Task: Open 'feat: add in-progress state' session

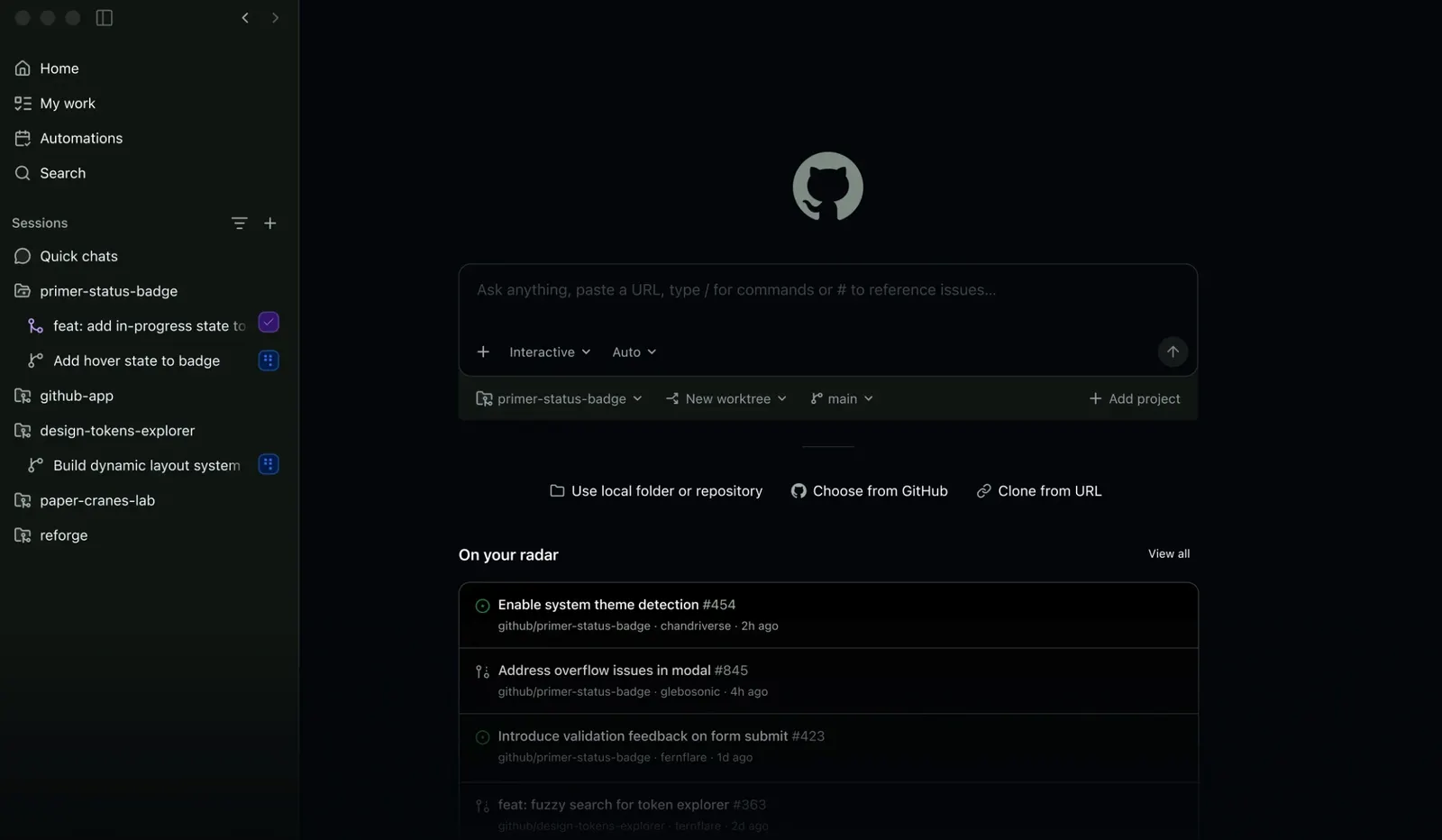Action: point(149,325)
